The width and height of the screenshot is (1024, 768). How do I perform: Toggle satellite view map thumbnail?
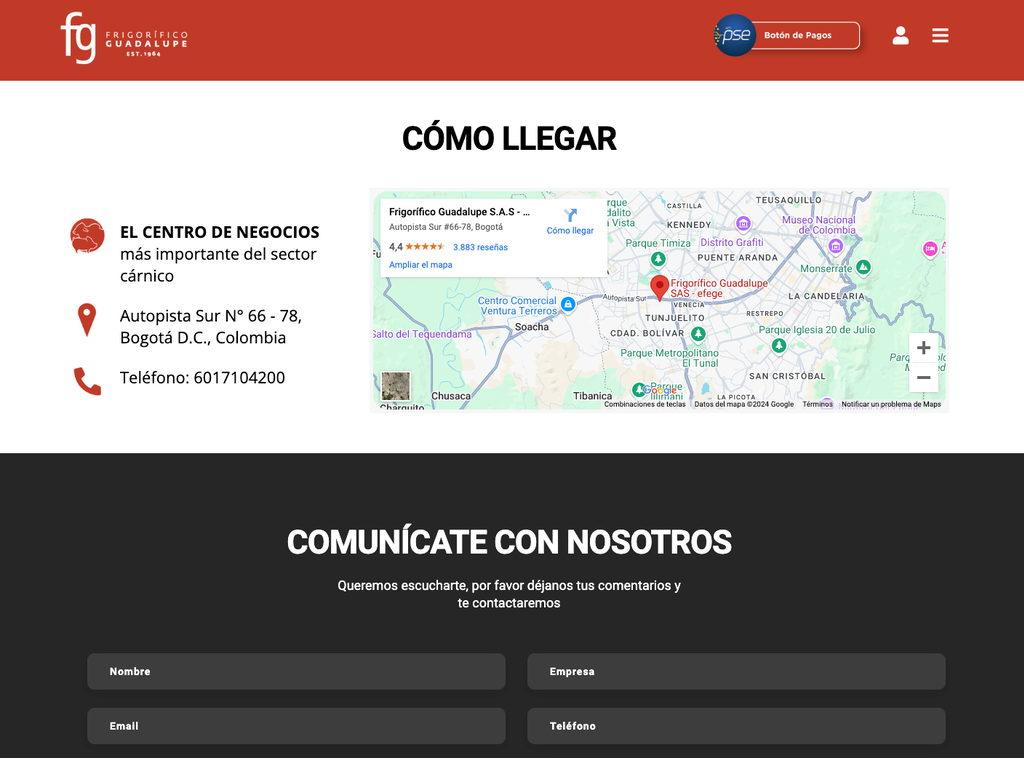[x=396, y=386]
